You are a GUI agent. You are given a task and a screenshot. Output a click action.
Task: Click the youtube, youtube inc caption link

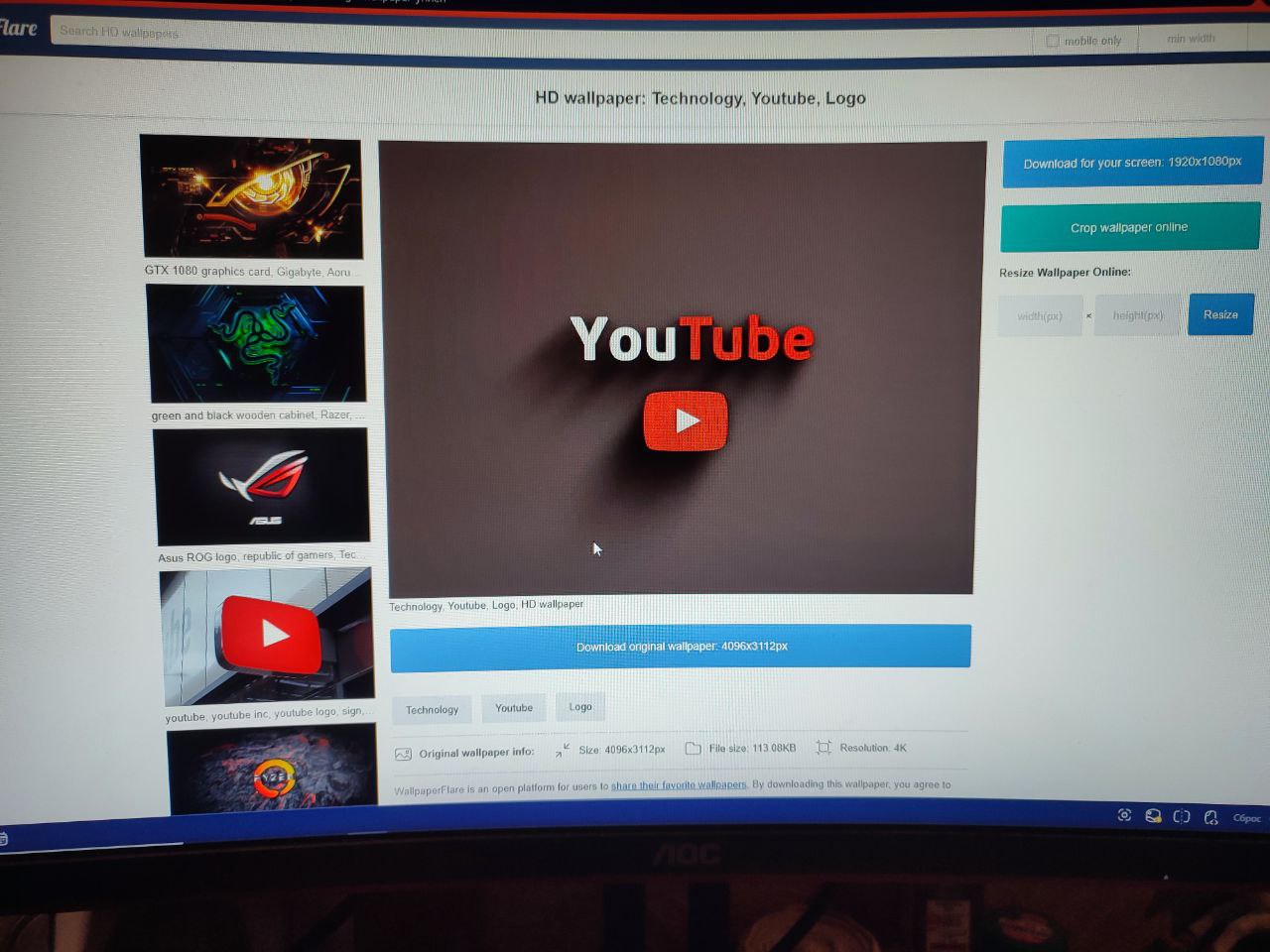[269, 714]
